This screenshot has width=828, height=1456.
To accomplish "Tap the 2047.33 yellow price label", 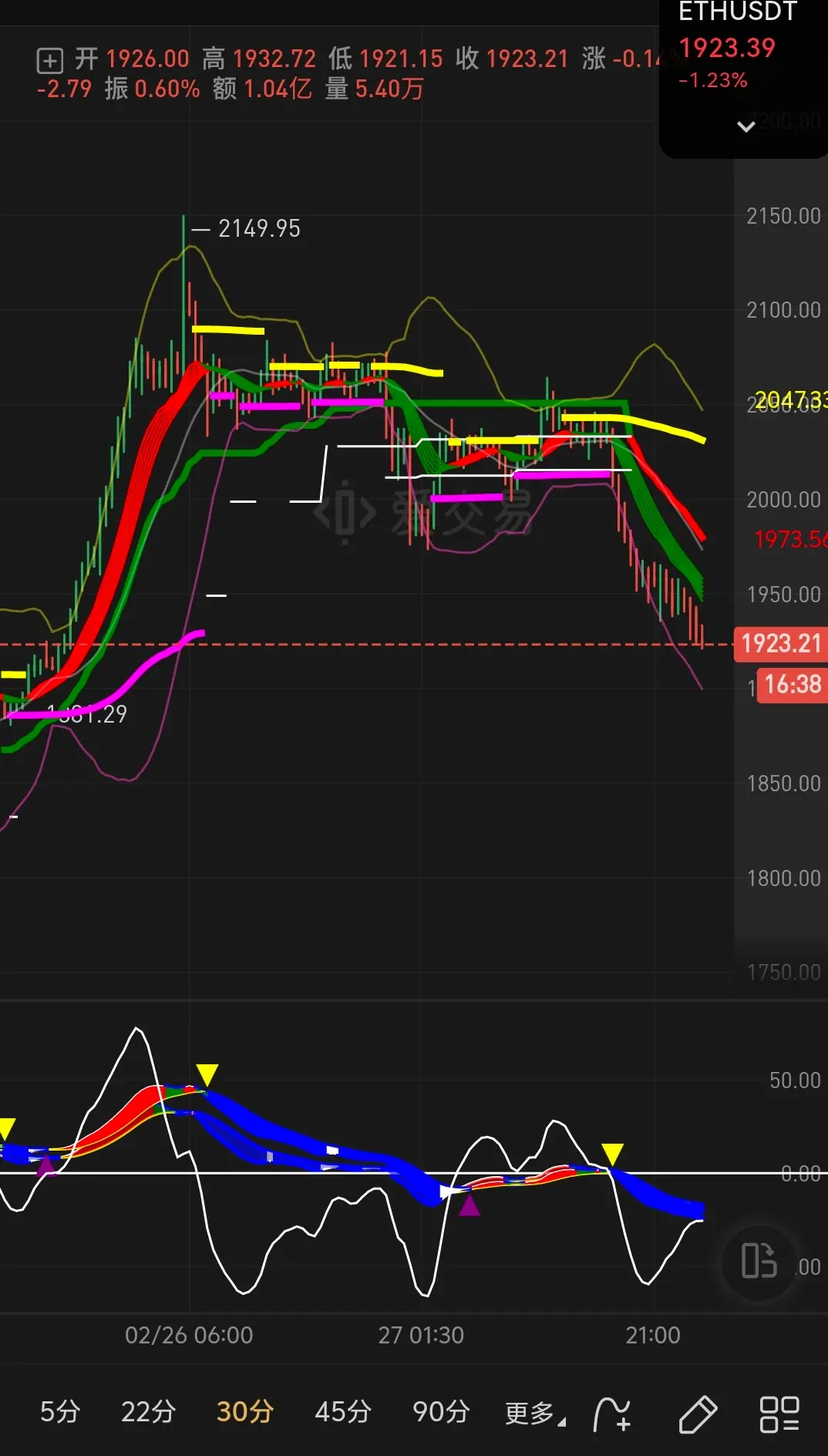I will pyautogui.click(x=790, y=399).
